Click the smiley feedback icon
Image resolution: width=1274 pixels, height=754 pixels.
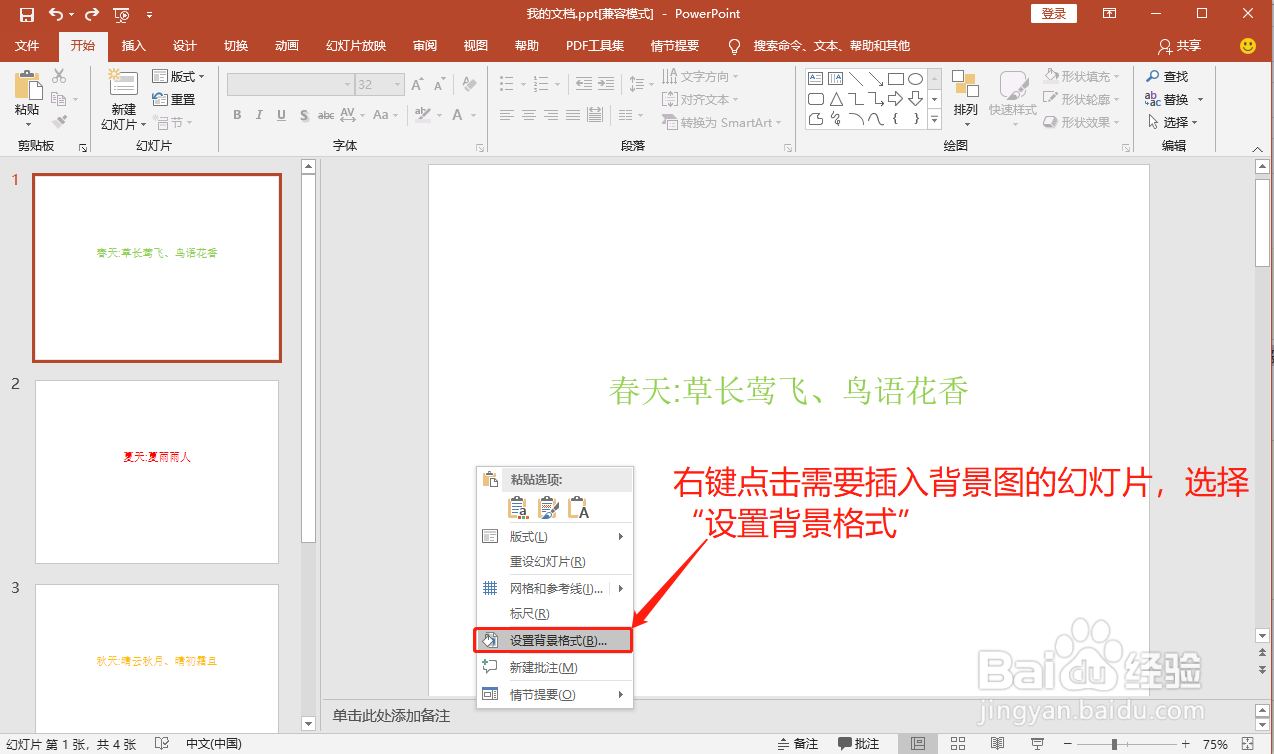(x=1247, y=46)
